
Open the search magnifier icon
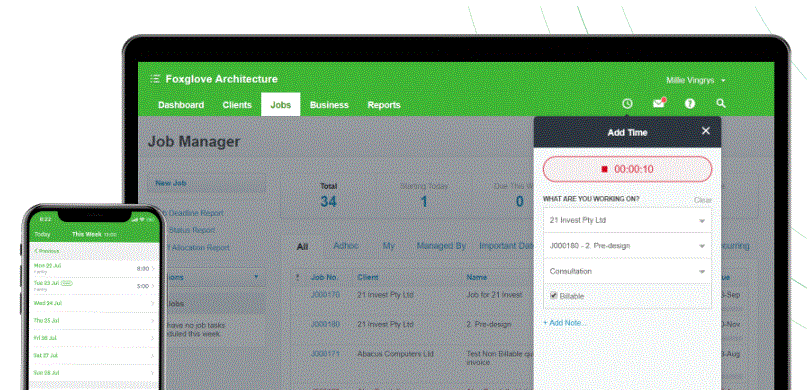pos(721,103)
